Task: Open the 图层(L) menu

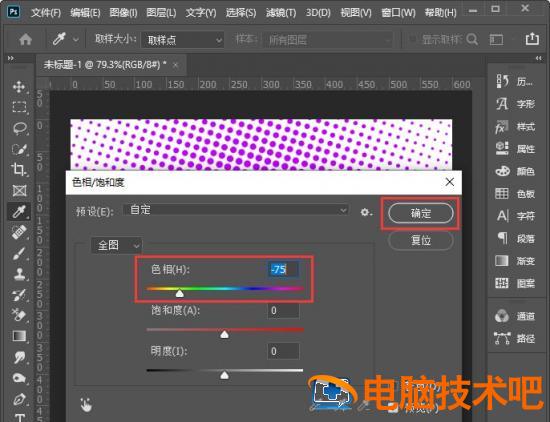Action: (x=161, y=13)
